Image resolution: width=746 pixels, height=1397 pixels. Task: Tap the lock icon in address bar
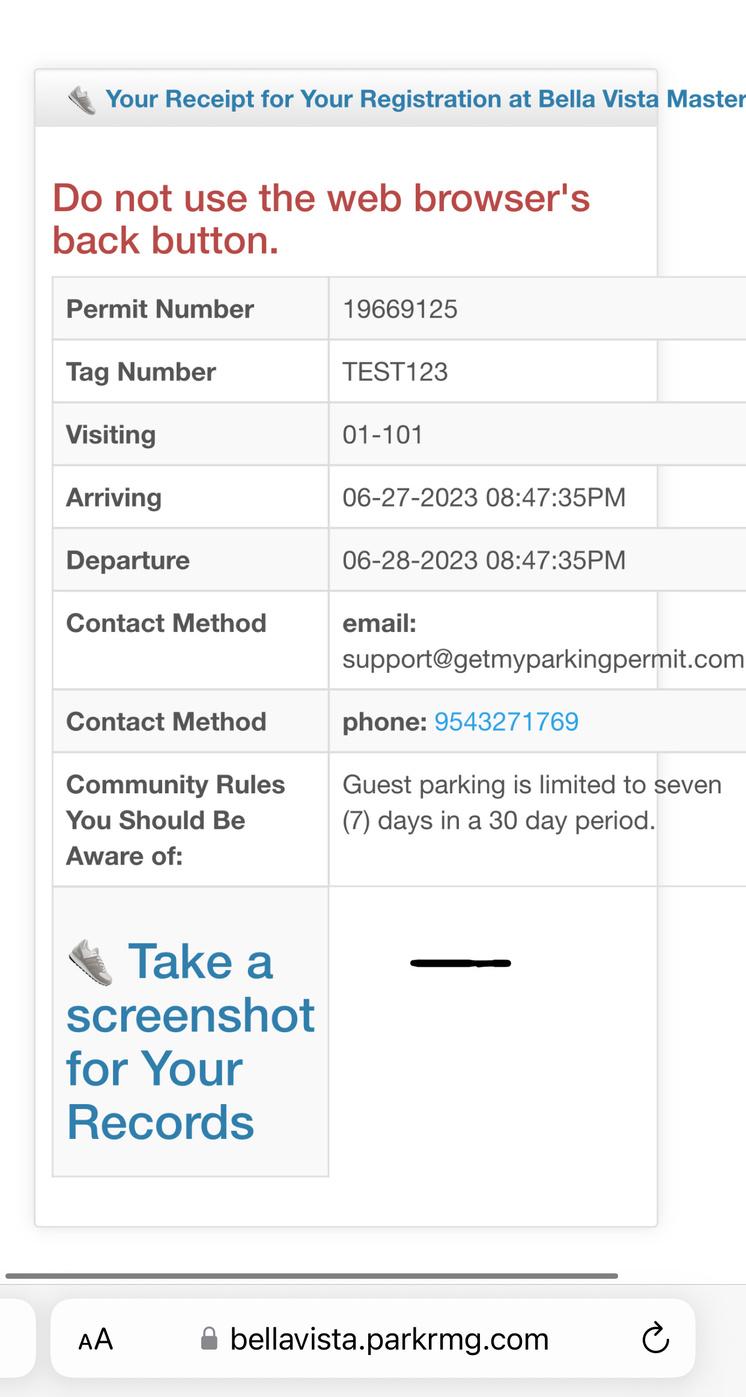(x=209, y=1339)
